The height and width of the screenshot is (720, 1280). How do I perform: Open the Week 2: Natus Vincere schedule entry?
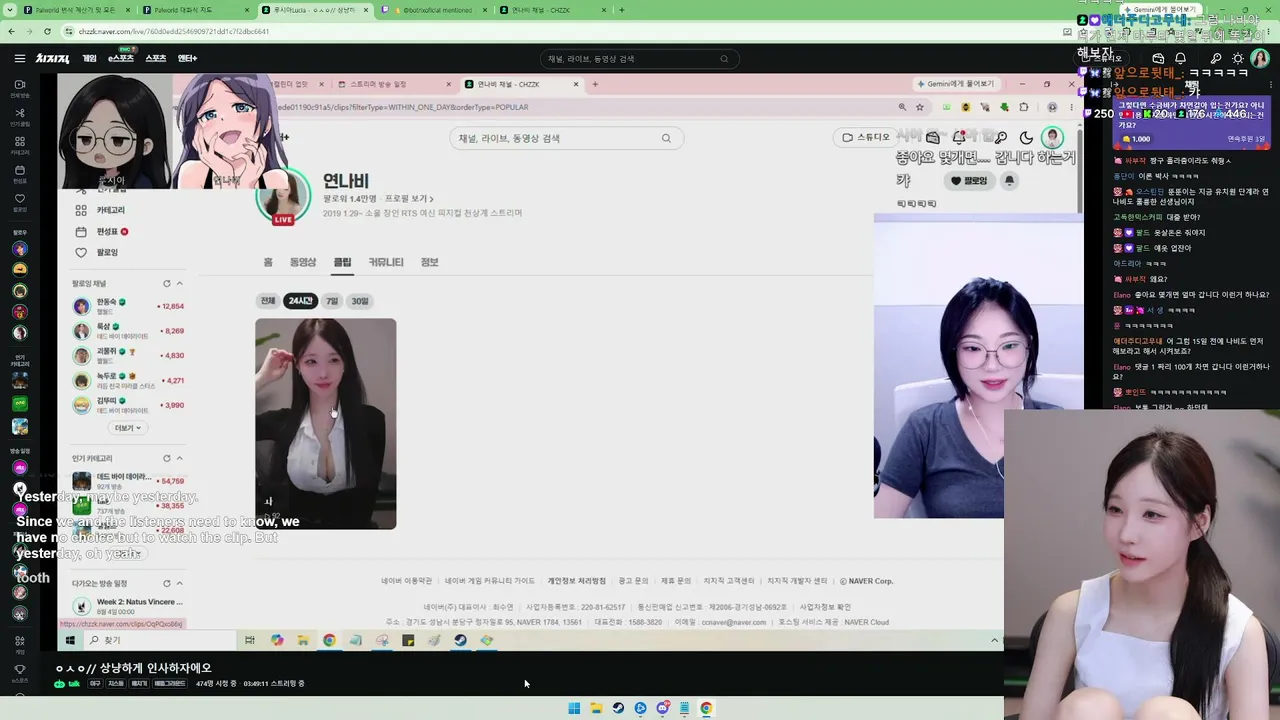coord(128,606)
